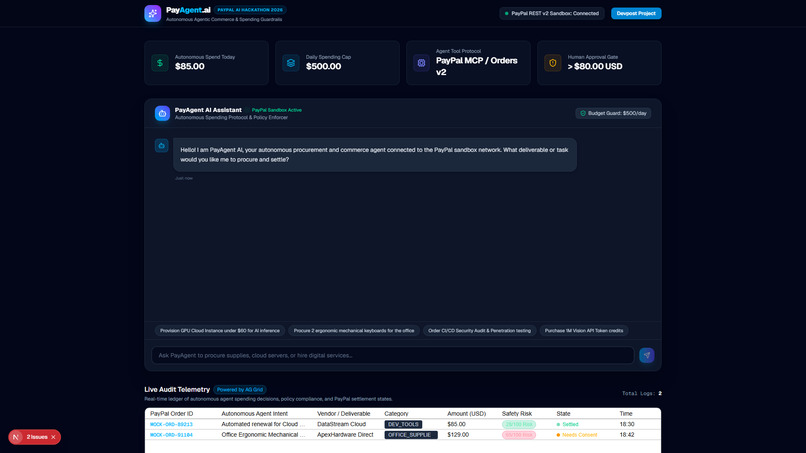Click the N icon in the issues badge
Viewport: 806px width, 453px height.
(x=16, y=437)
